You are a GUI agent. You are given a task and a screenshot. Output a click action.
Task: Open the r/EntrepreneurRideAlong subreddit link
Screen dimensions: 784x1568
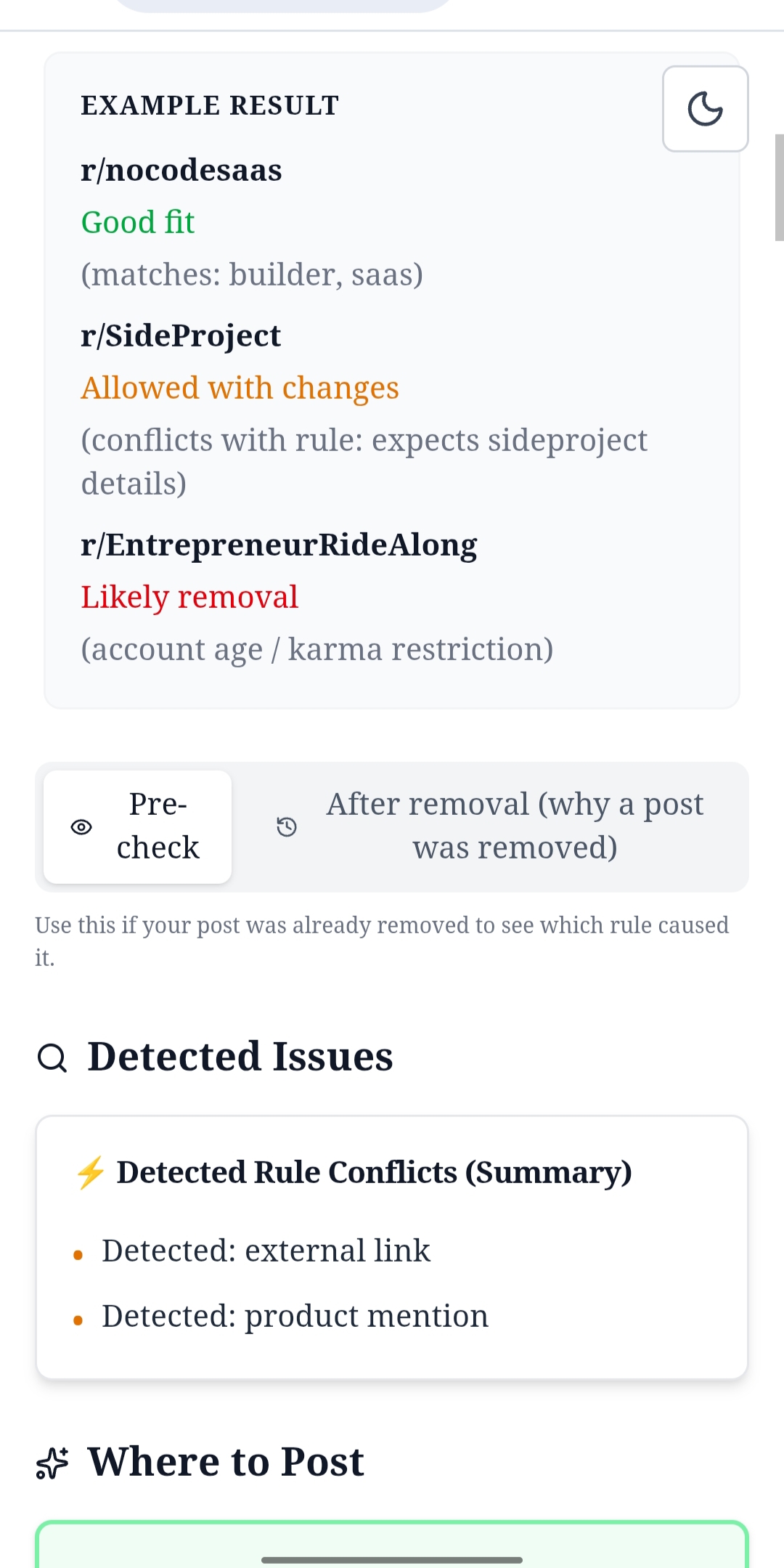(279, 544)
